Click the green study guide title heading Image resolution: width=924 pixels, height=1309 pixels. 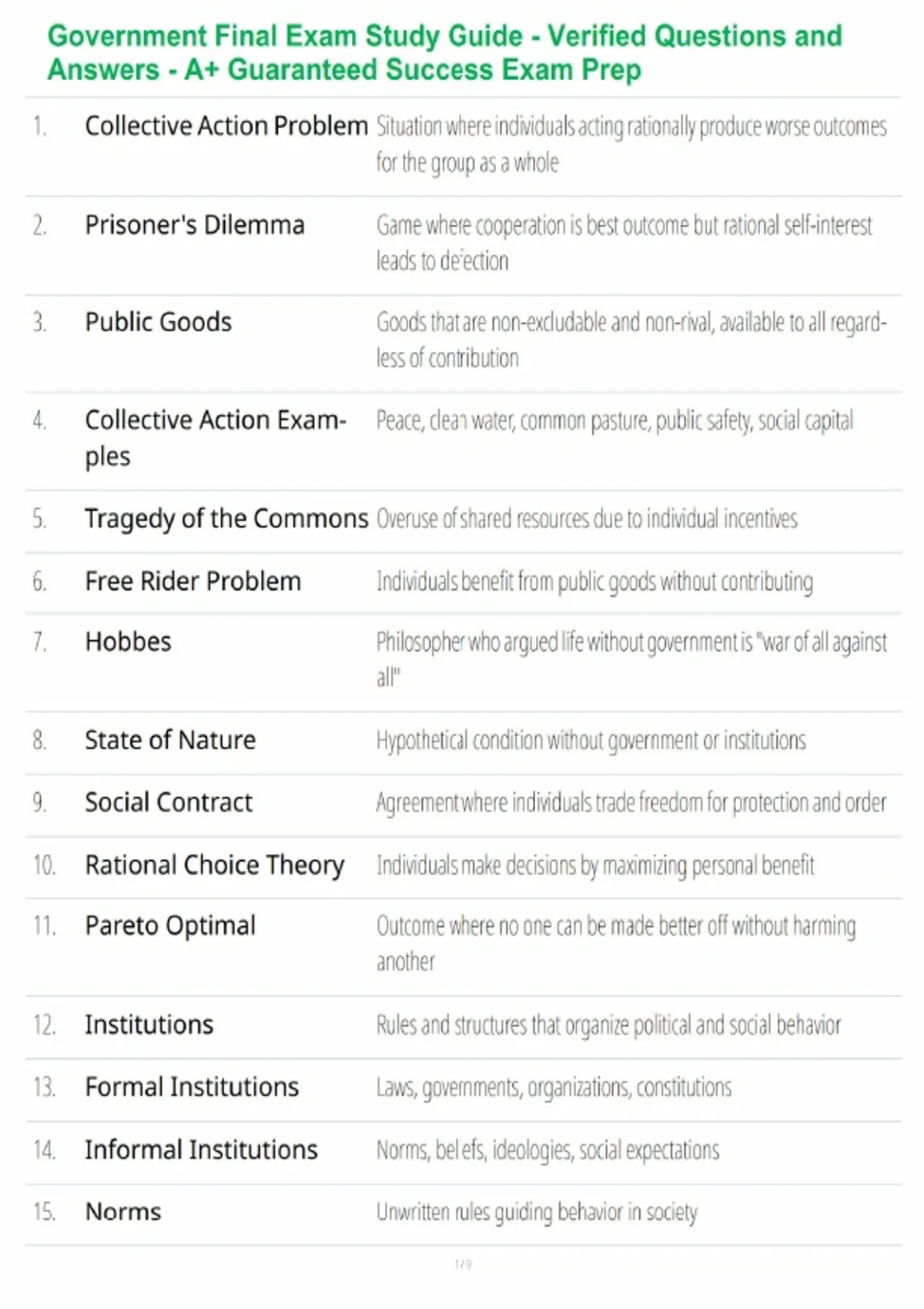coord(445,52)
